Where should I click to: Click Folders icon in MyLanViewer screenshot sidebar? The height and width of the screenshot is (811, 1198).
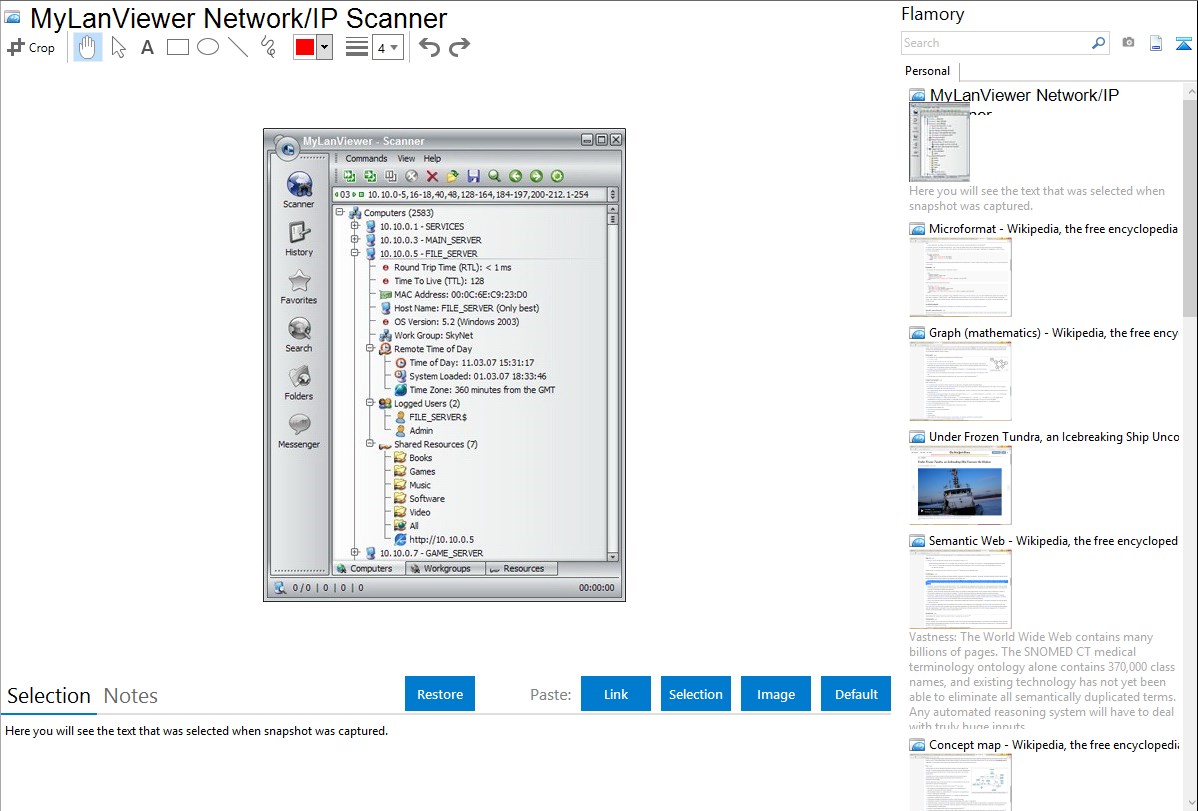[x=299, y=377]
